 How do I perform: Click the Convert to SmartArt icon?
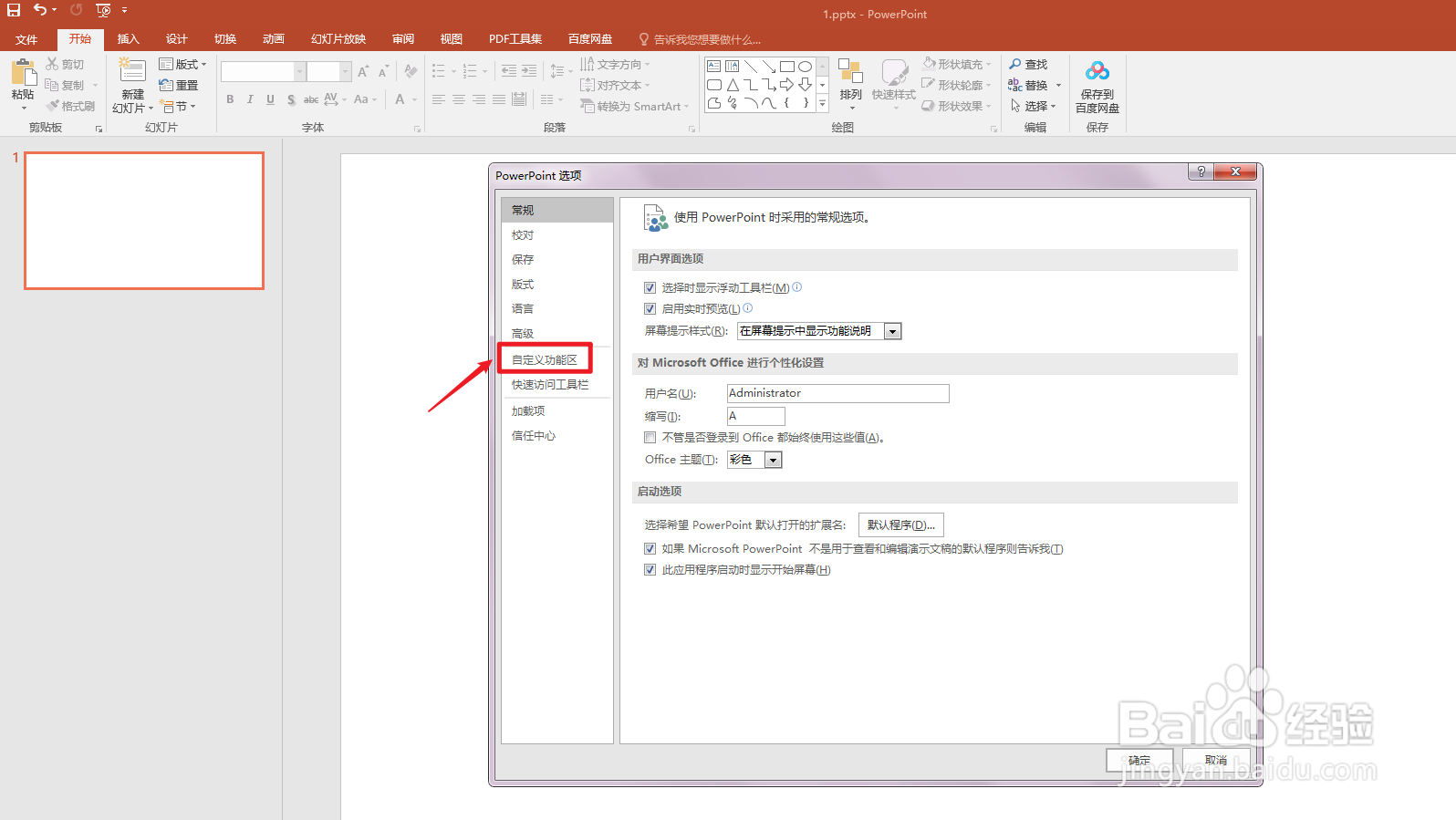coord(587,106)
